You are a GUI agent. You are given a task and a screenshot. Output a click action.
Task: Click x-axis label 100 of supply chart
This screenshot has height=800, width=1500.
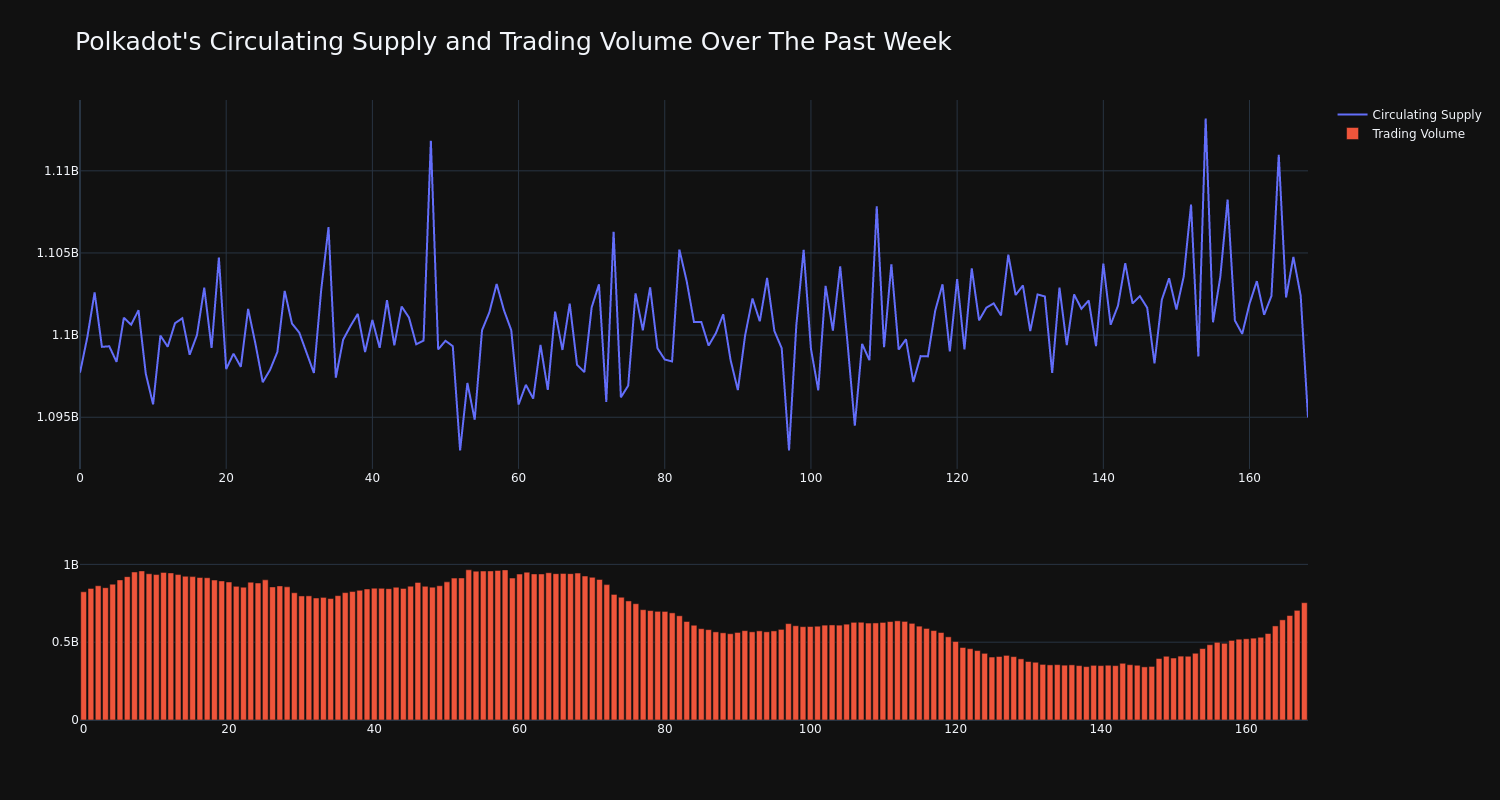click(811, 478)
